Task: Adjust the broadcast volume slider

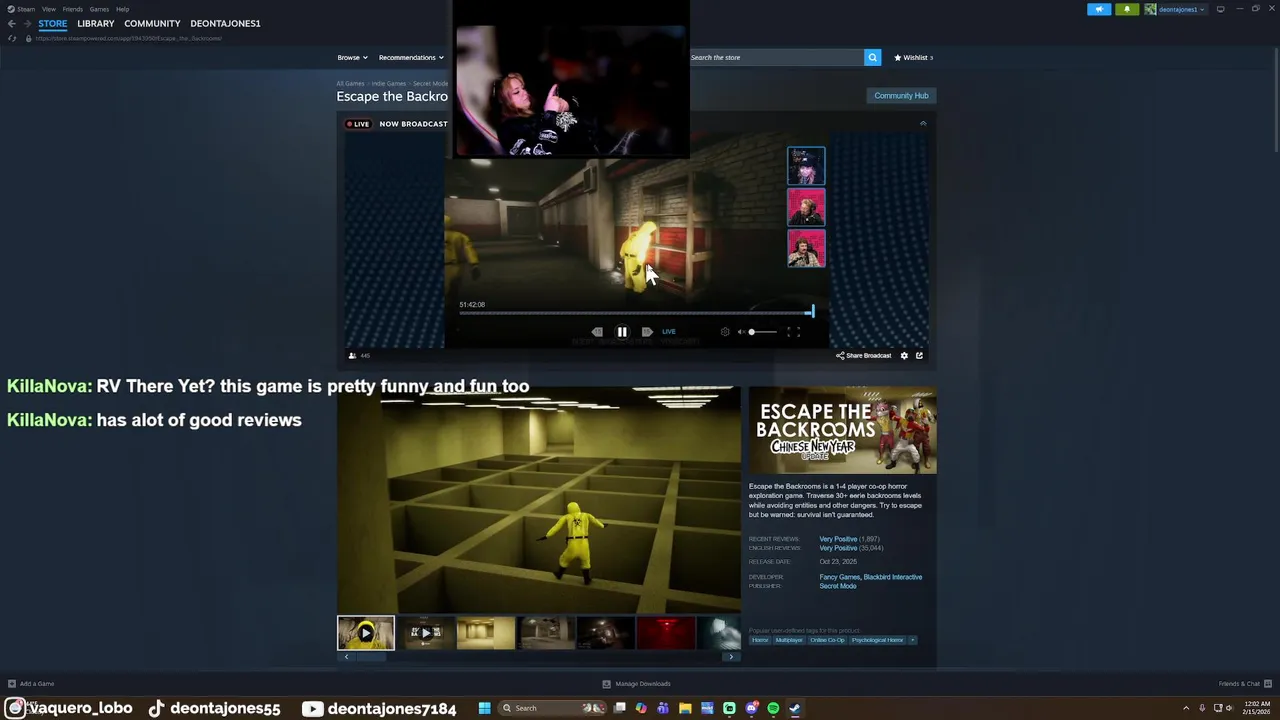Action: (x=762, y=332)
